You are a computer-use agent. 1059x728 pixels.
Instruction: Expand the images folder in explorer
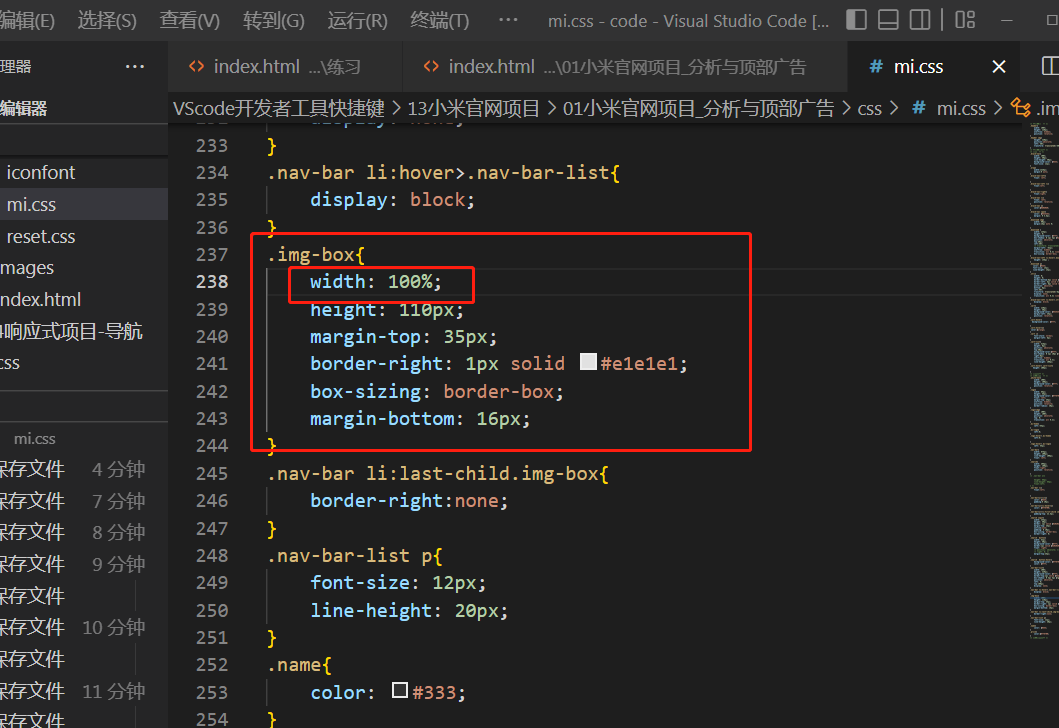tap(84, 267)
